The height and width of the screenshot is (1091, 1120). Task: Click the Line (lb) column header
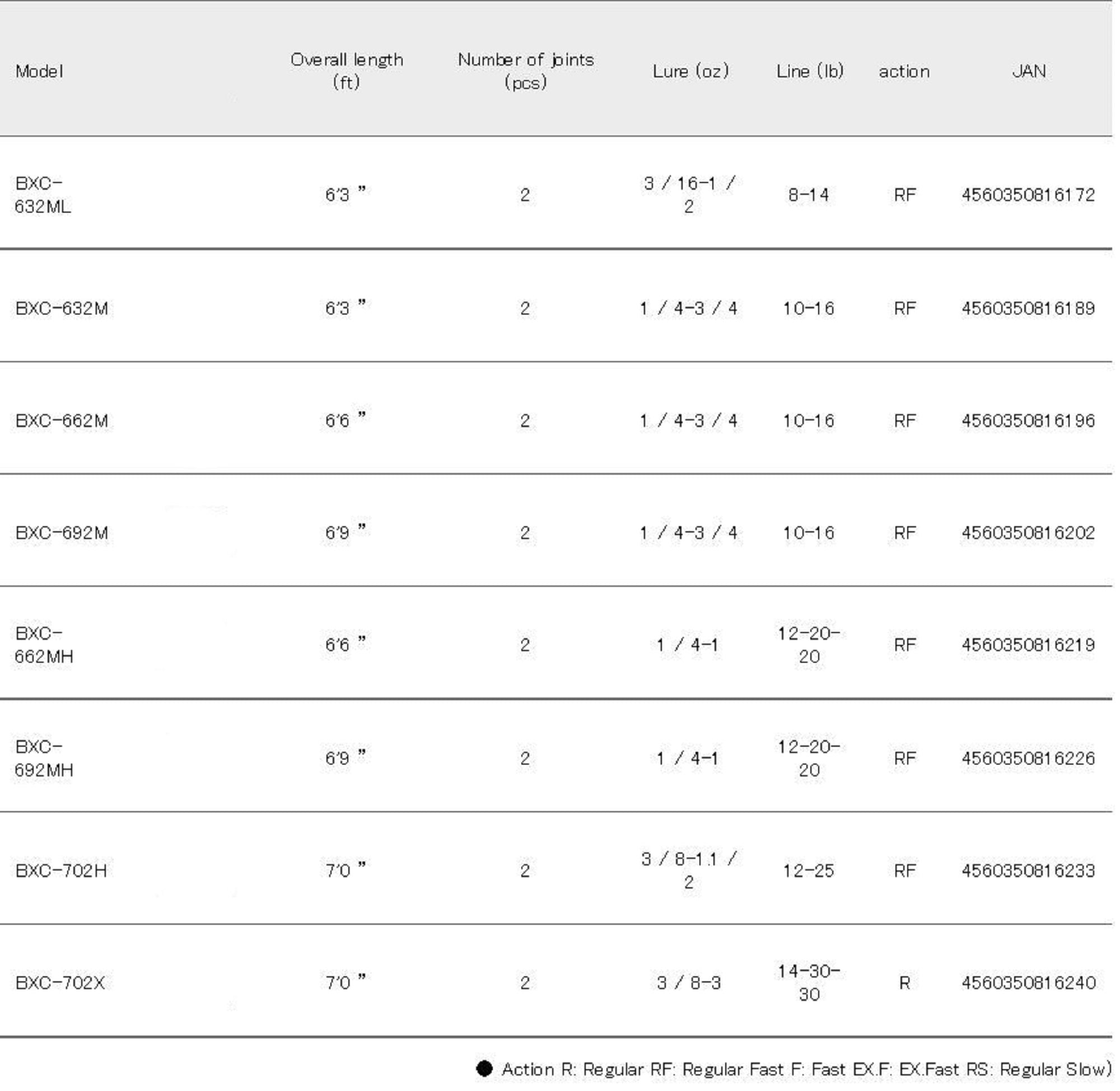pyautogui.click(x=809, y=71)
